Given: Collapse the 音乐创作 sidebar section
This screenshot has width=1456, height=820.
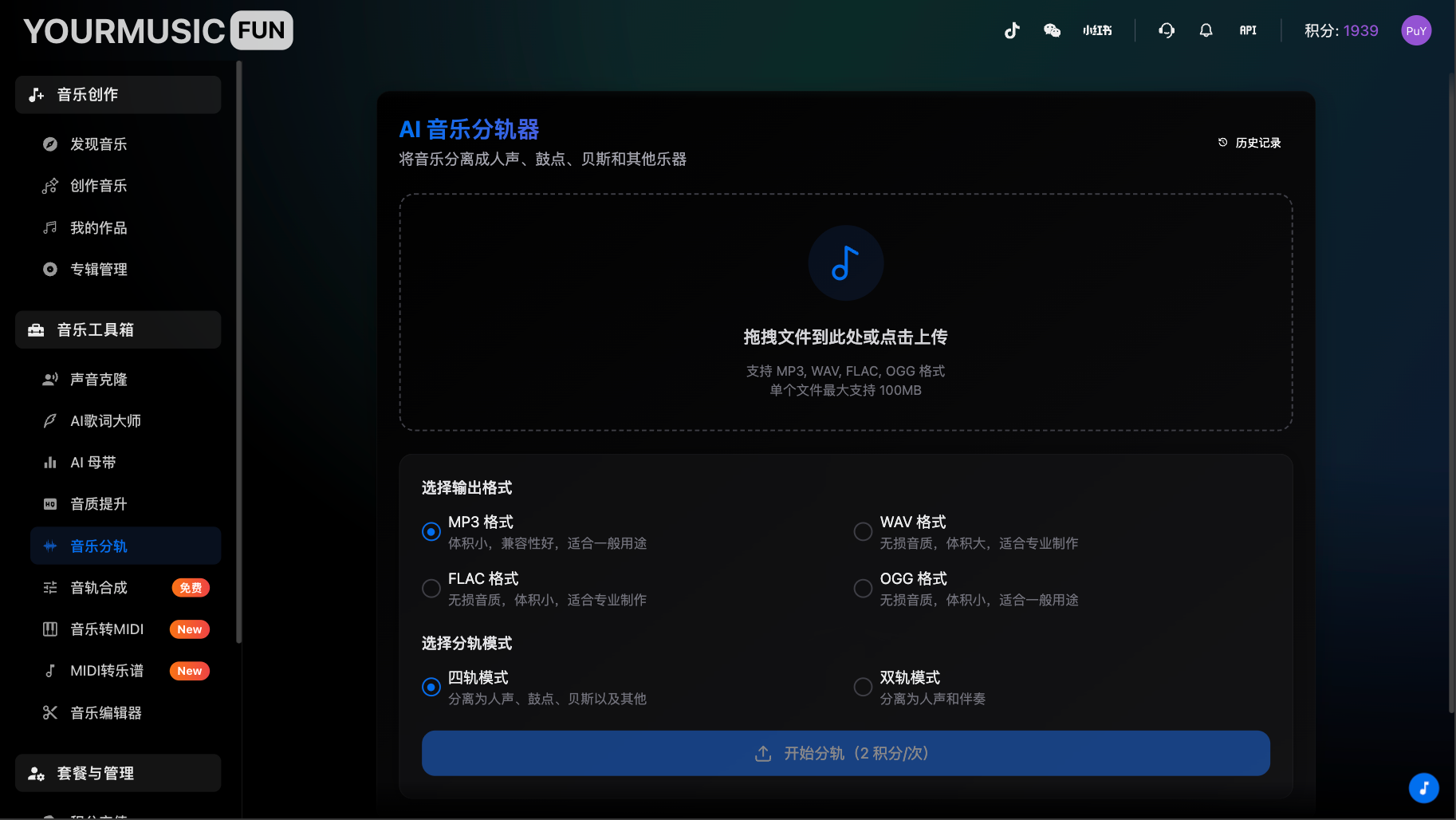Looking at the screenshot, I should tap(118, 95).
